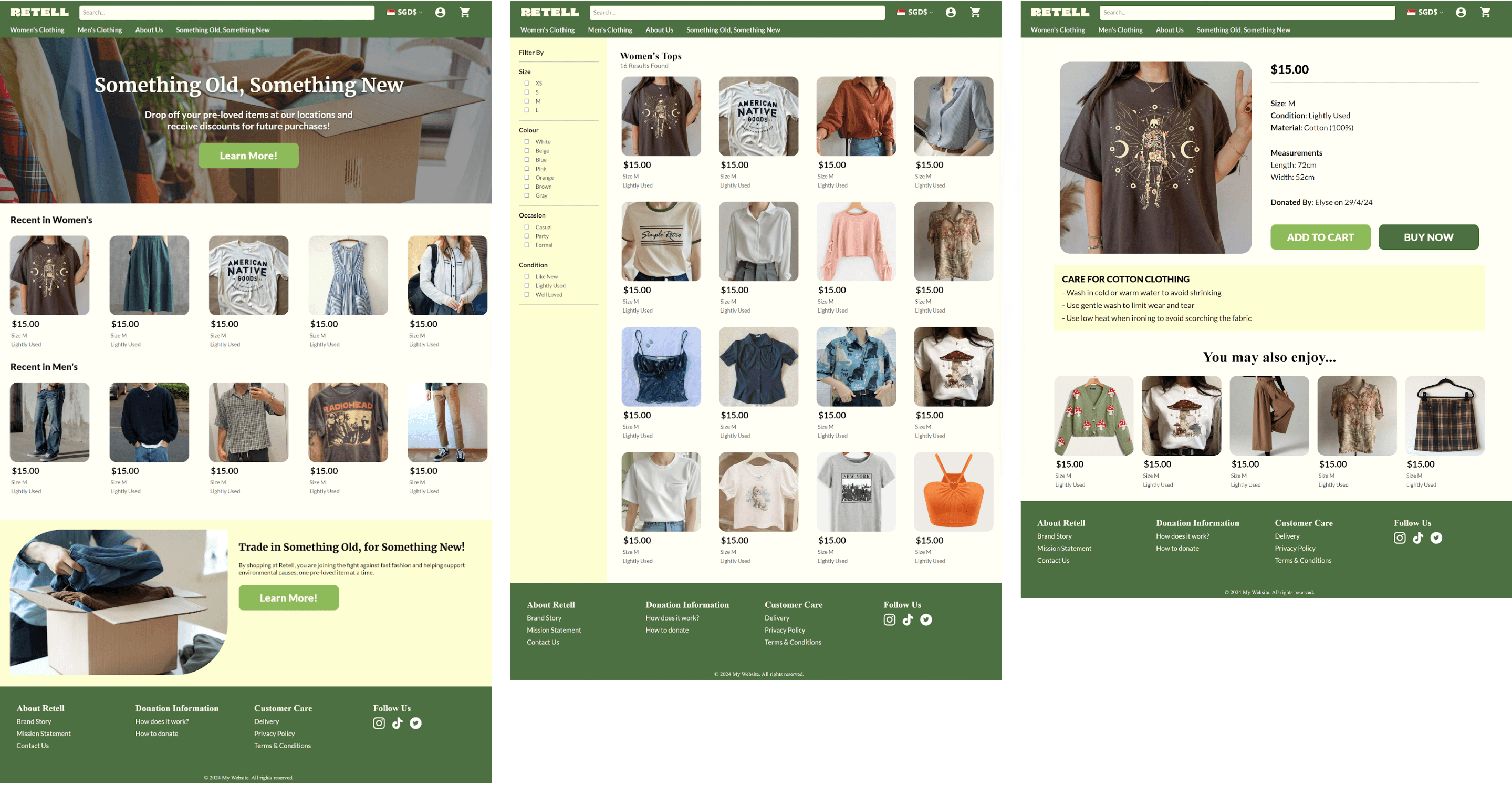This screenshot has width=1512, height=785.
Task: Click the search field on the Women's Tops page
Action: tap(737, 12)
